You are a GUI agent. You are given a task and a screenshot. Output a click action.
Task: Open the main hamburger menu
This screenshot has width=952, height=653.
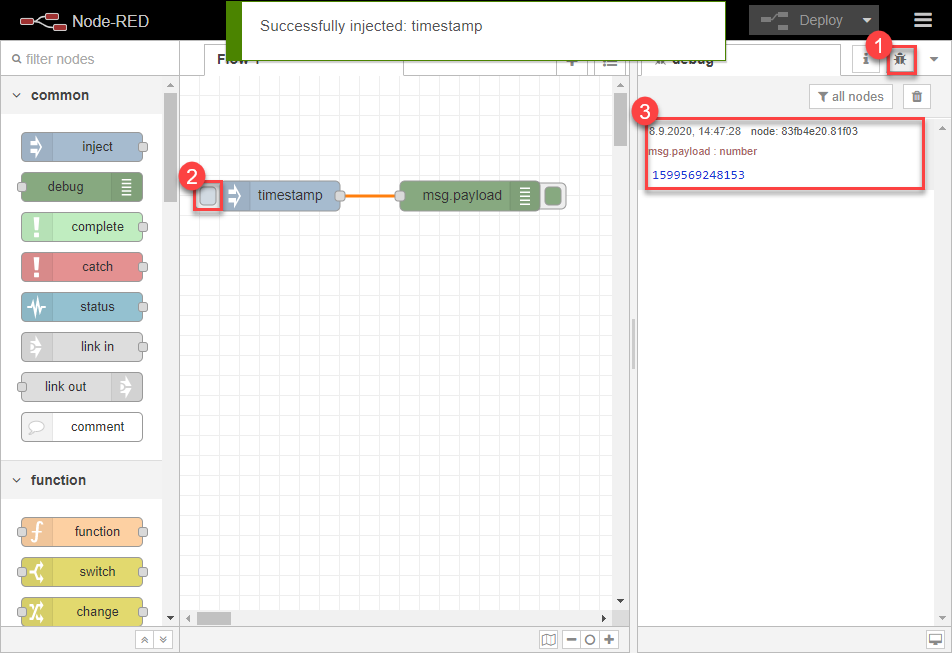(925, 19)
